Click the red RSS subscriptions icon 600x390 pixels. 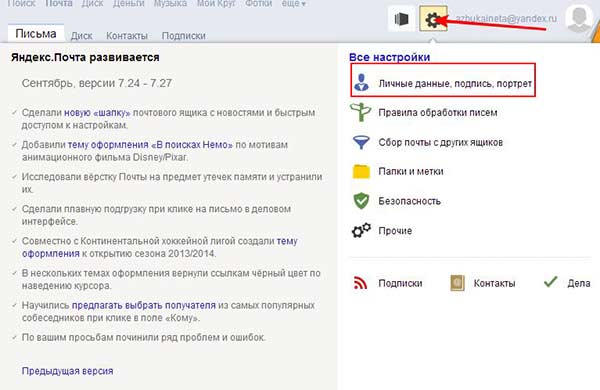click(360, 283)
